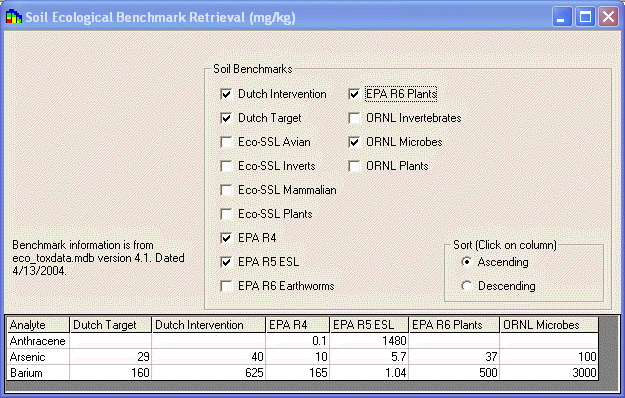Image resolution: width=625 pixels, height=398 pixels.
Task: Sort by the Analyte column header
Action: click(x=38, y=325)
